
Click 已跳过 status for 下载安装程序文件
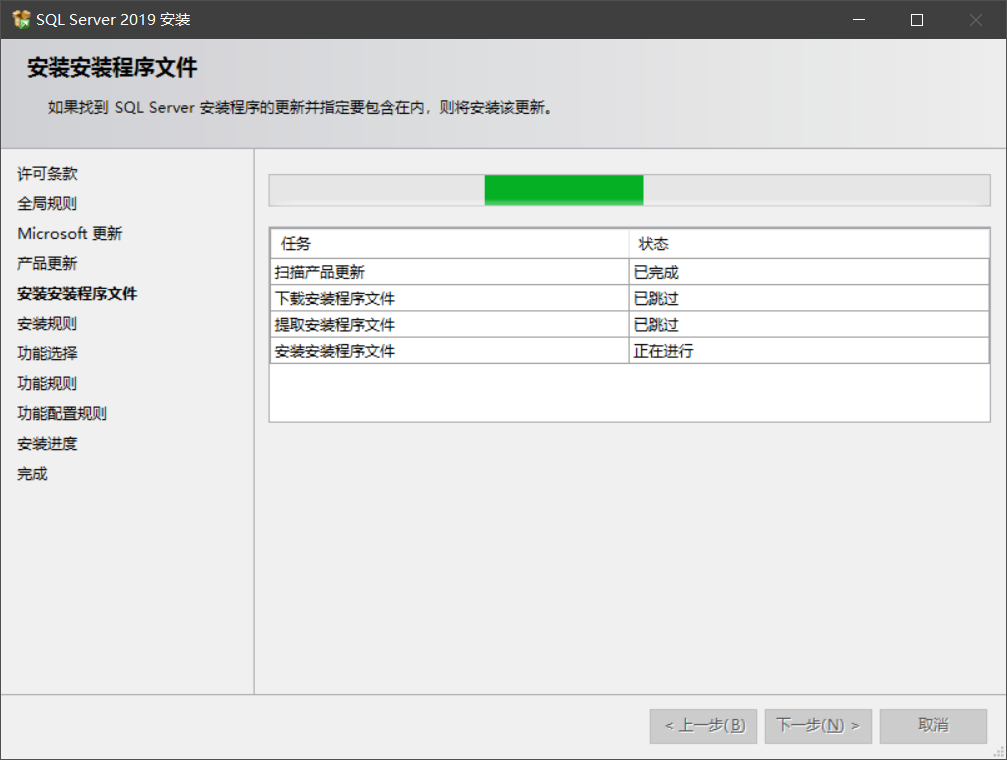pyautogui.click(x=809, y=299)
